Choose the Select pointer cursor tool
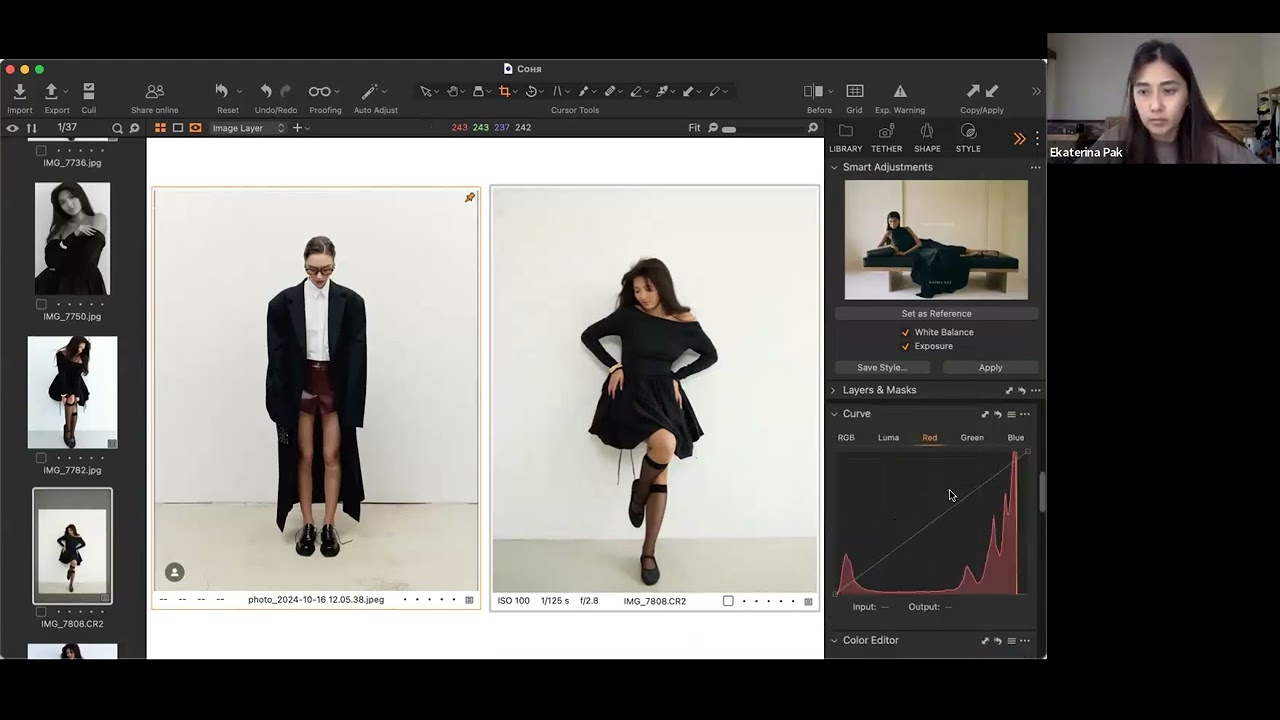This screenshot has height=720, width=1280. pyautogui.click(x=426, y=91)
